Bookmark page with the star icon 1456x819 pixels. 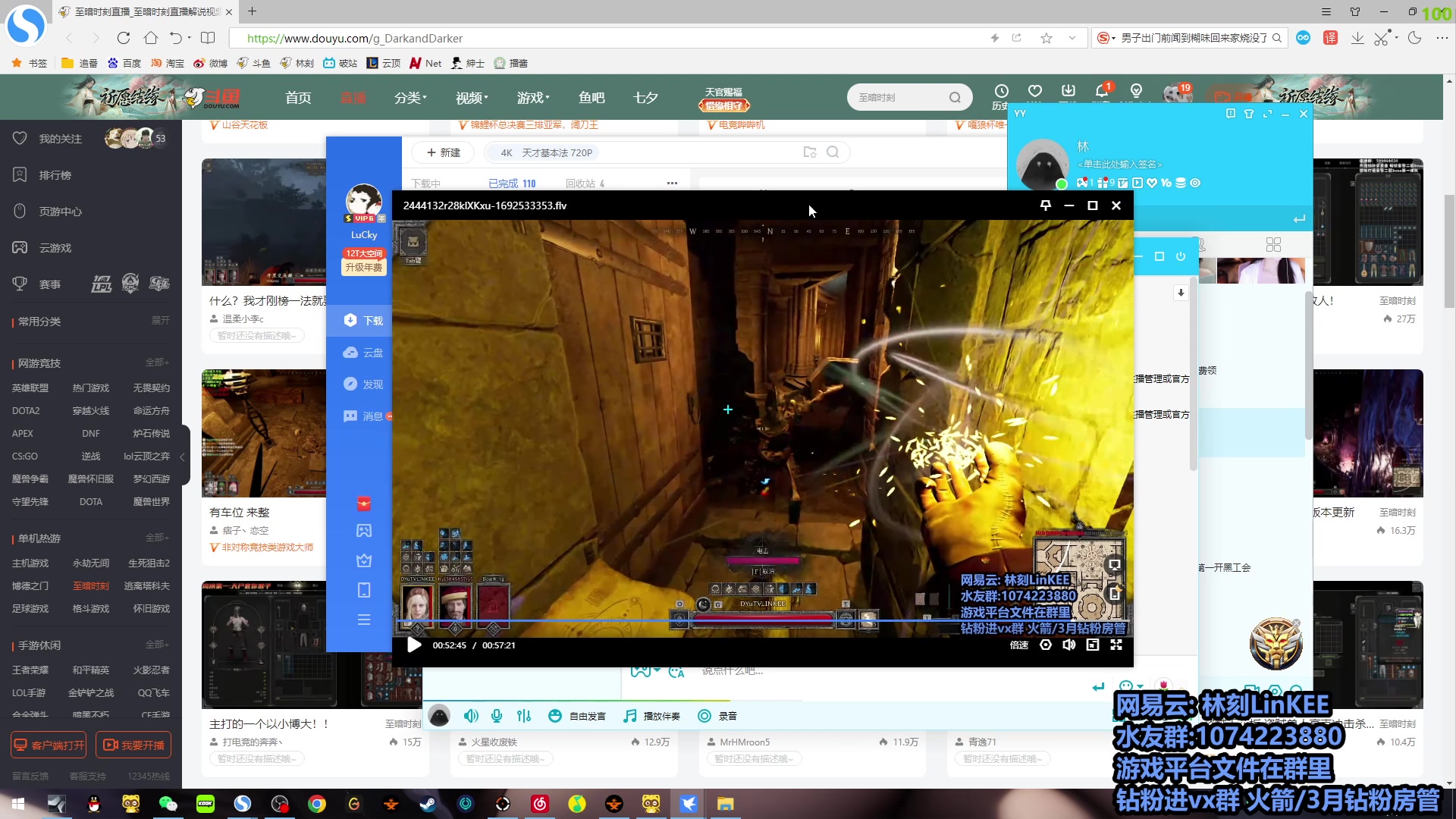(x=1046, y=38)
